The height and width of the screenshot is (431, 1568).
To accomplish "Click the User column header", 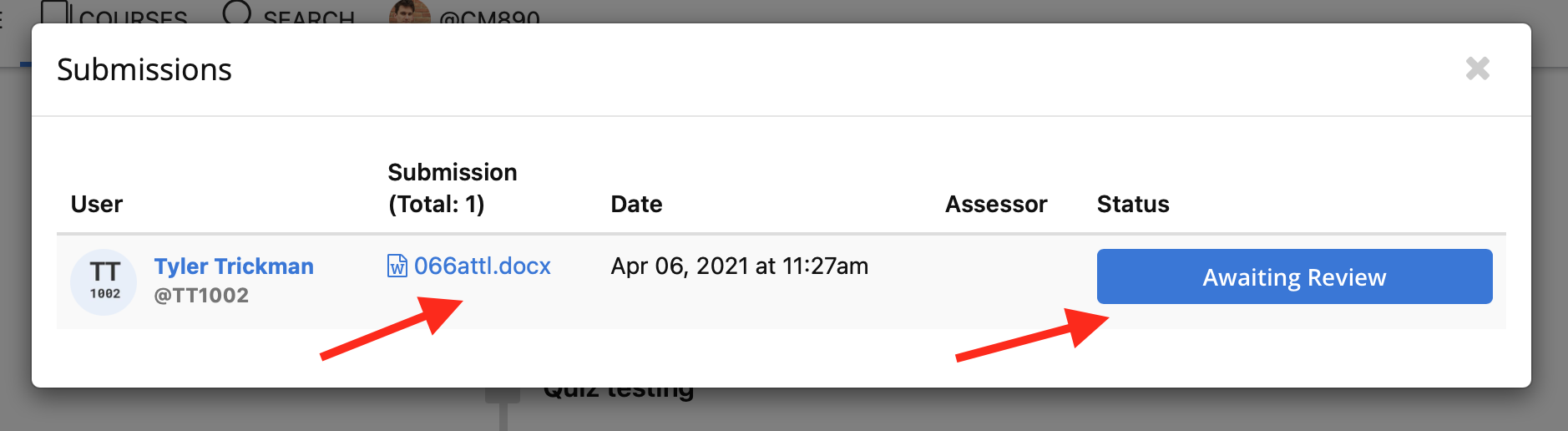I will pos(97,204).
